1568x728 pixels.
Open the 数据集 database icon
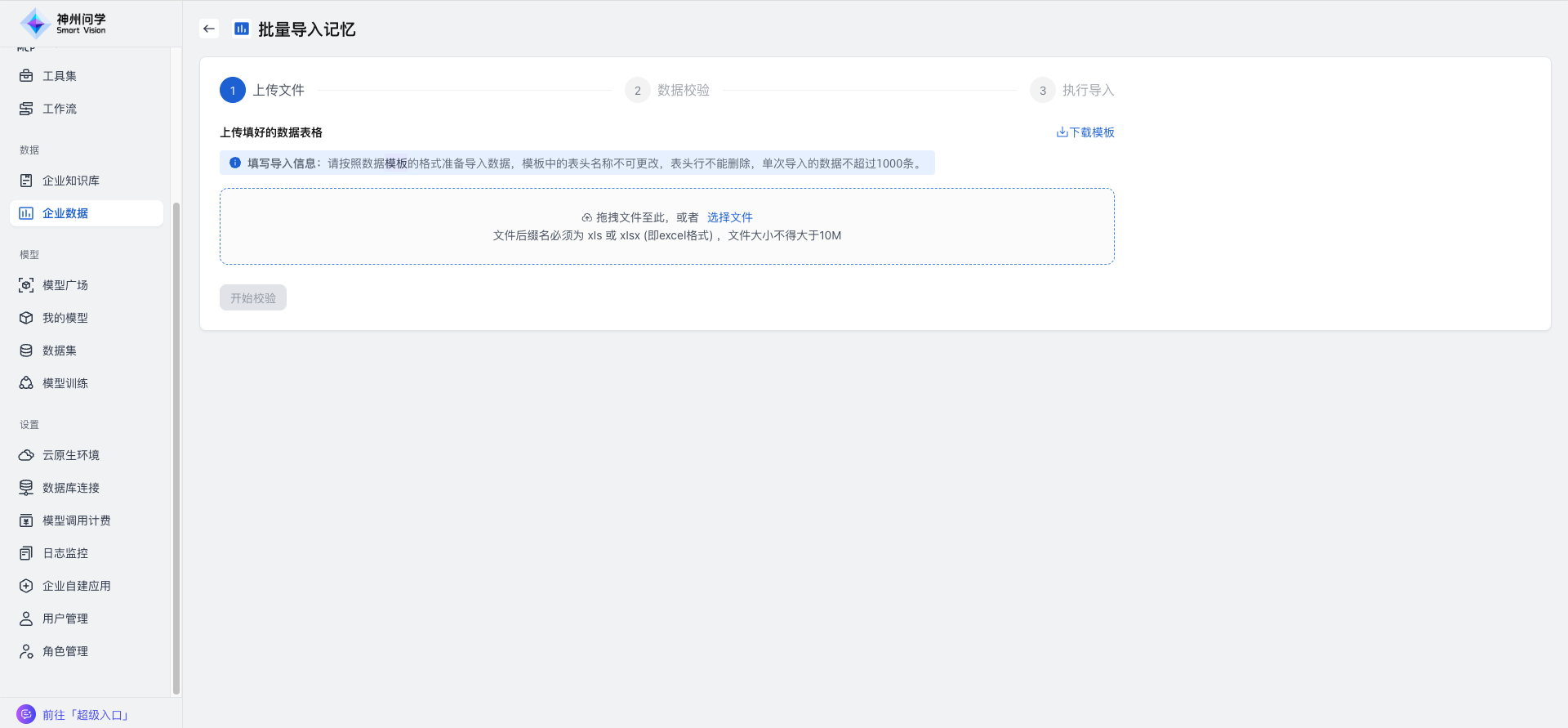tap(26, 351)
